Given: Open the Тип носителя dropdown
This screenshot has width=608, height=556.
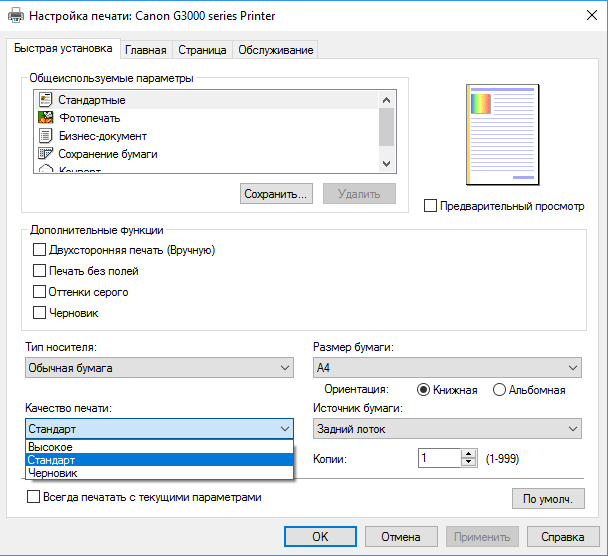Looking at the screenshot, I should click(159, 368).
